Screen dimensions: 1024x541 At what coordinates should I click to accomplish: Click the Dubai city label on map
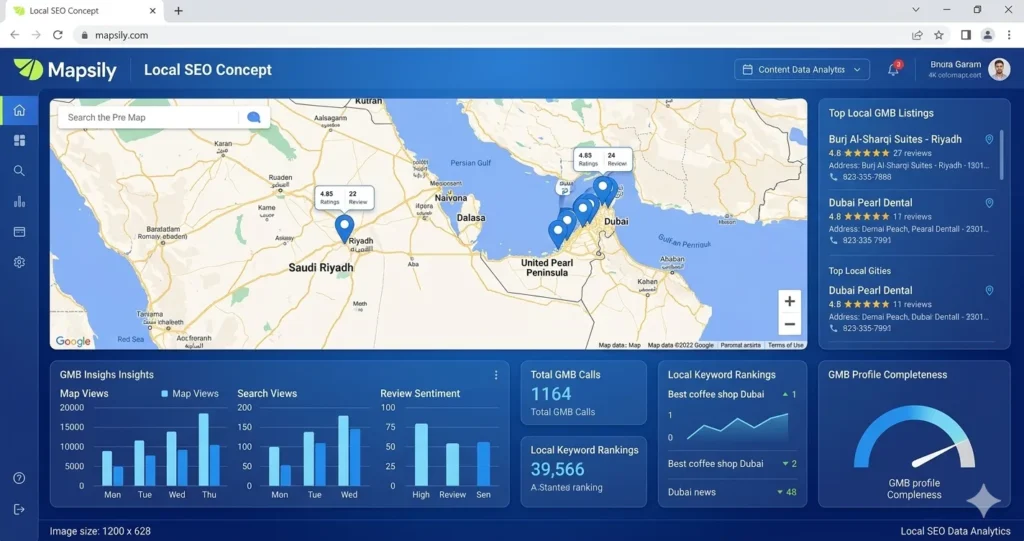(616, 221)
